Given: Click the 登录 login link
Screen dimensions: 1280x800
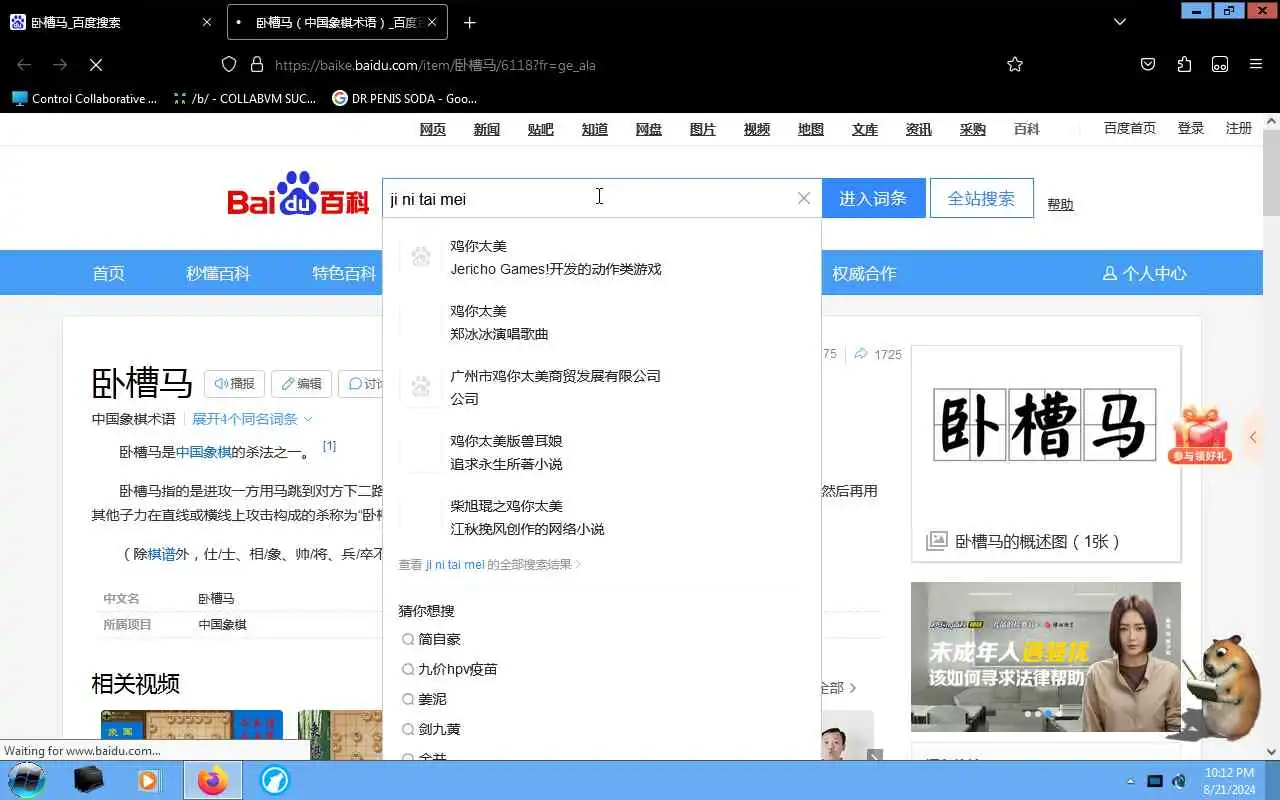Looking at the screenshot, I should (x=1191, y=128).
